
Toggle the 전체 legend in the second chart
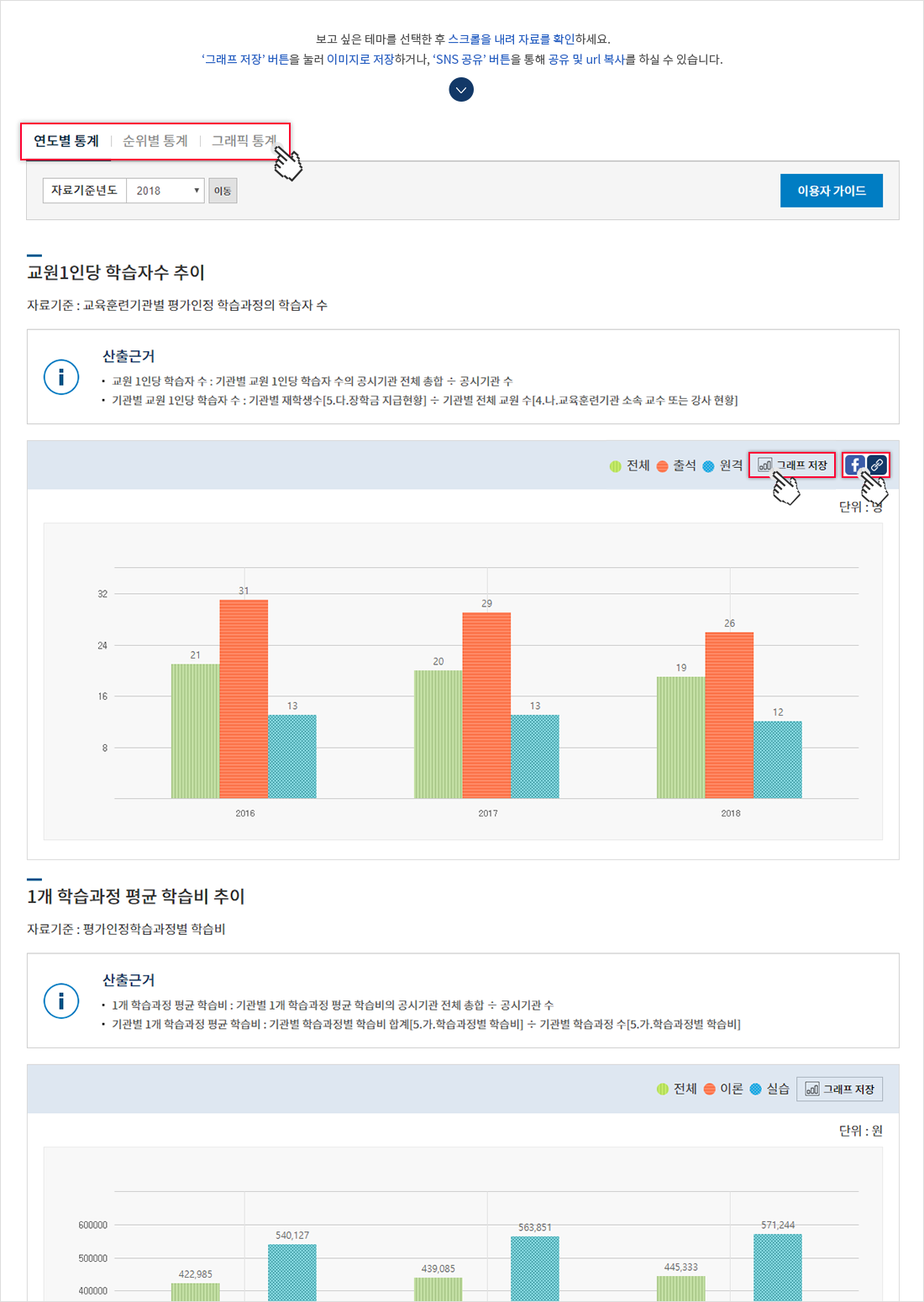click(677, 1089)
